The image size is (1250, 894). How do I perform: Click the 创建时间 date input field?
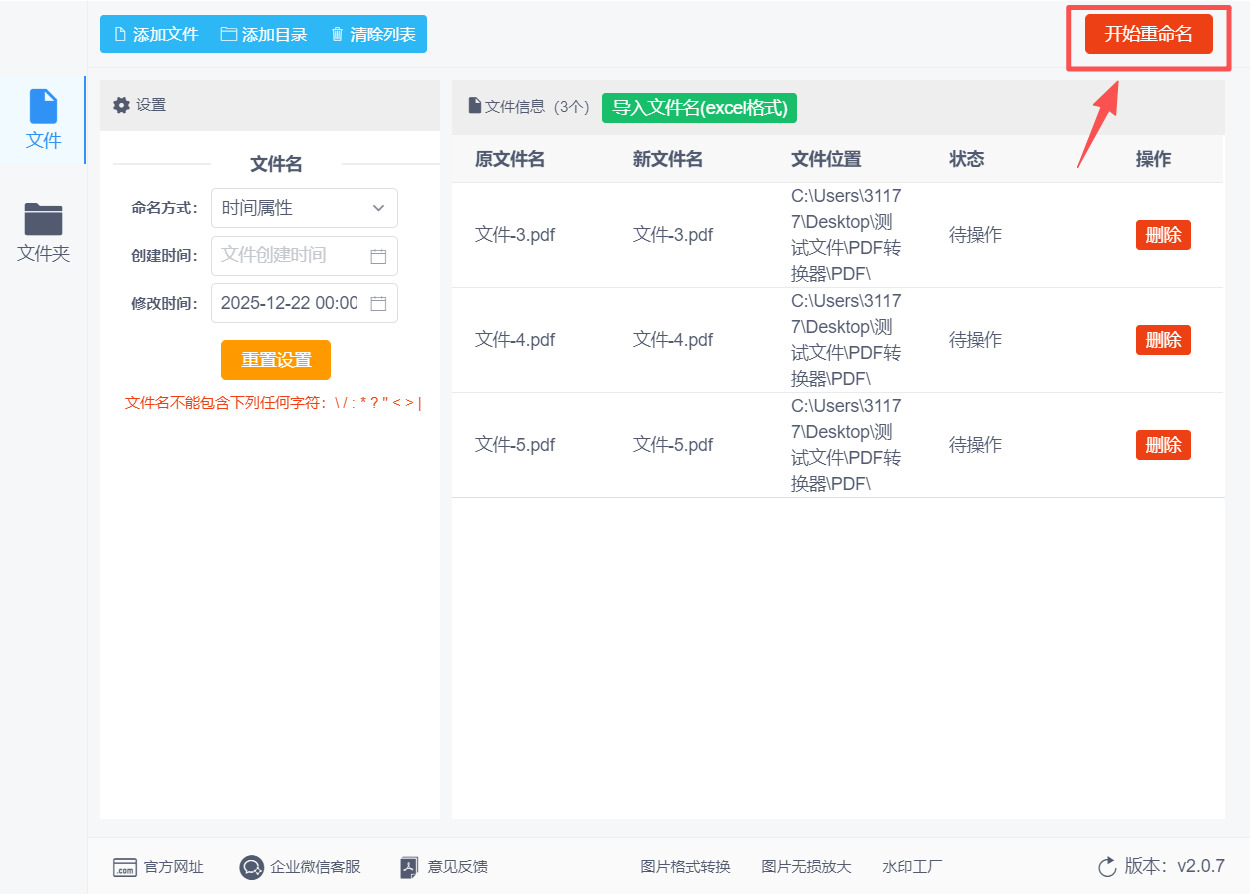(x=304, y=256)
